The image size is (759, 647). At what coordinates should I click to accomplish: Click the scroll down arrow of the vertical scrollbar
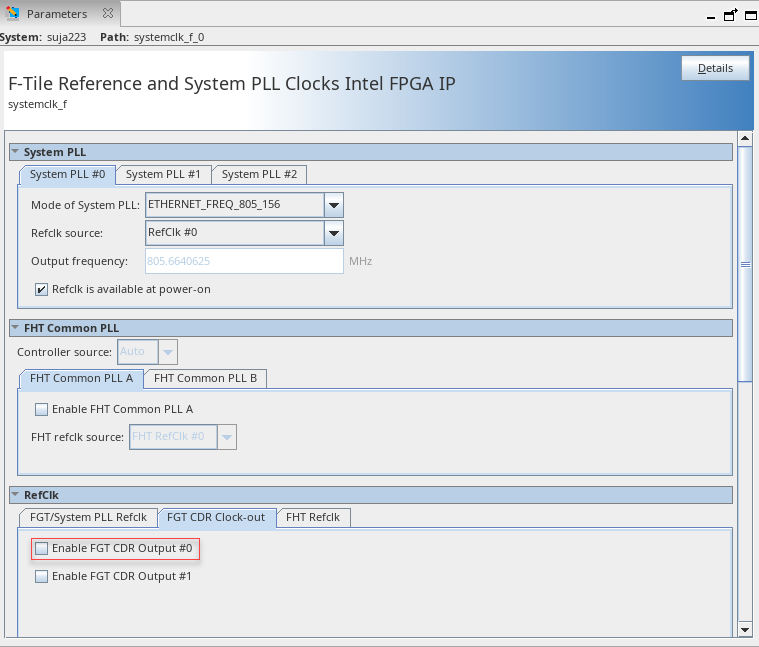pyautogui.click(x=744, y=629)
